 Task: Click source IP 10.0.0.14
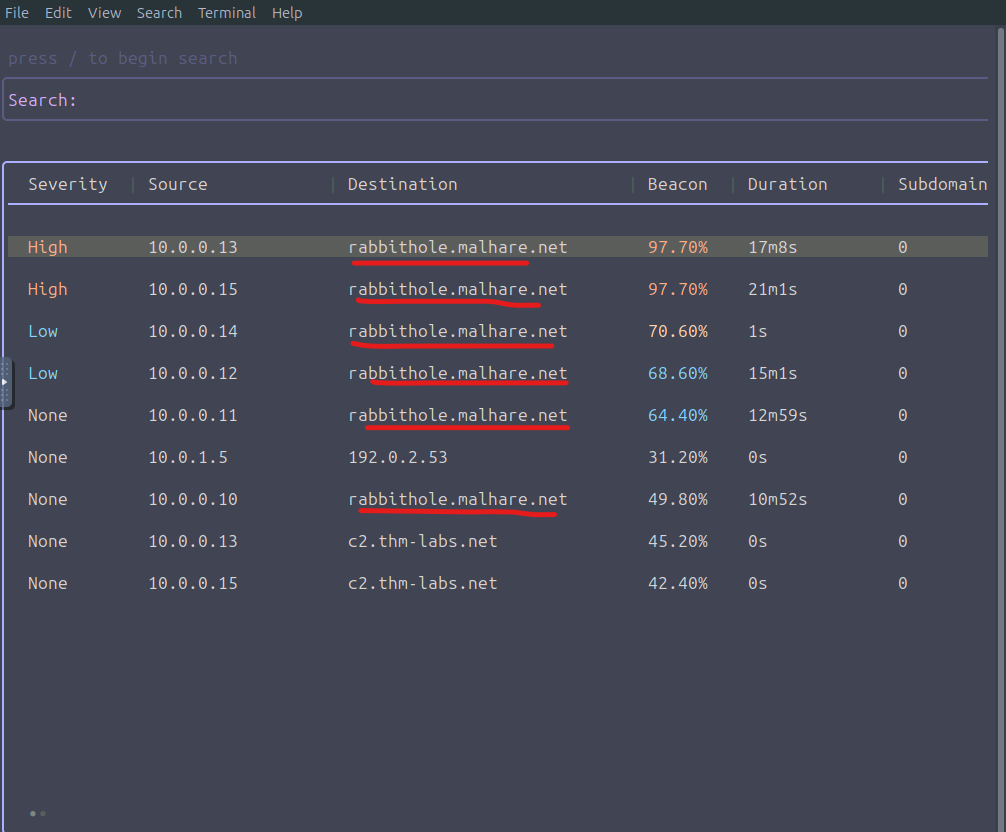coord(192,331)
